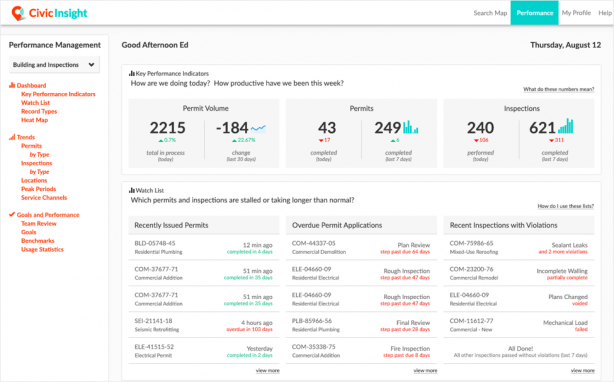Click view more under Recent Inspections with Violations
Screen dimensions: 614x382
[583, 370]
